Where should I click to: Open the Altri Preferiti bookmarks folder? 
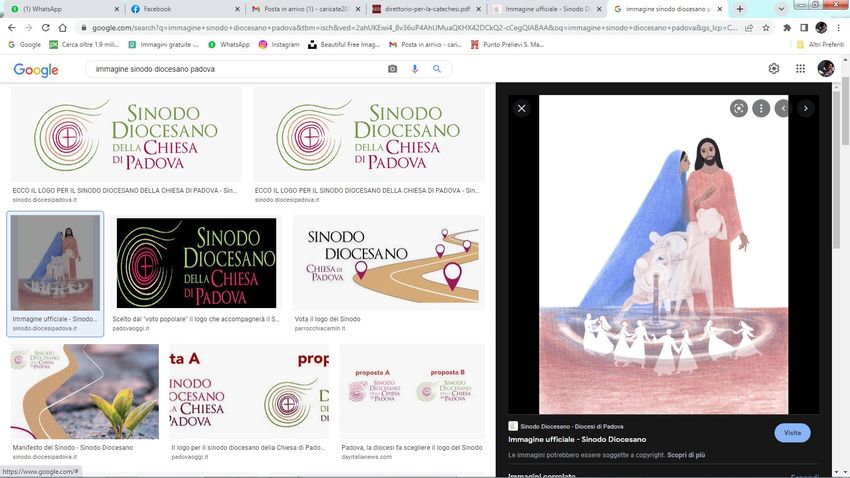click(x=820, y=44)
